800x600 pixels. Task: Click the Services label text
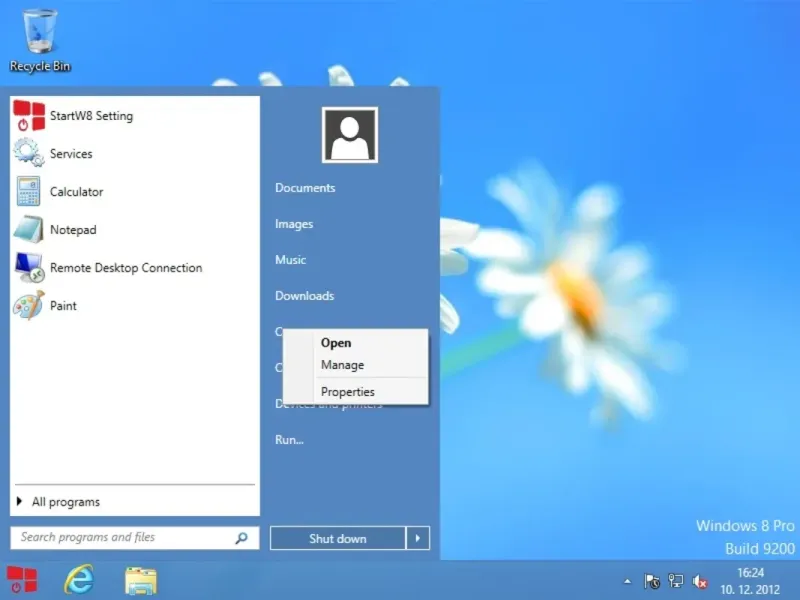(x=71, y=154)
